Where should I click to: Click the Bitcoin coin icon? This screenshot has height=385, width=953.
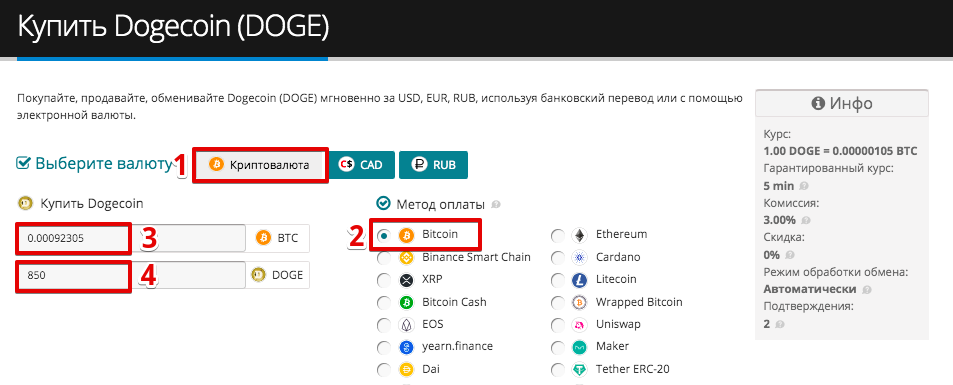pos(406,235)
